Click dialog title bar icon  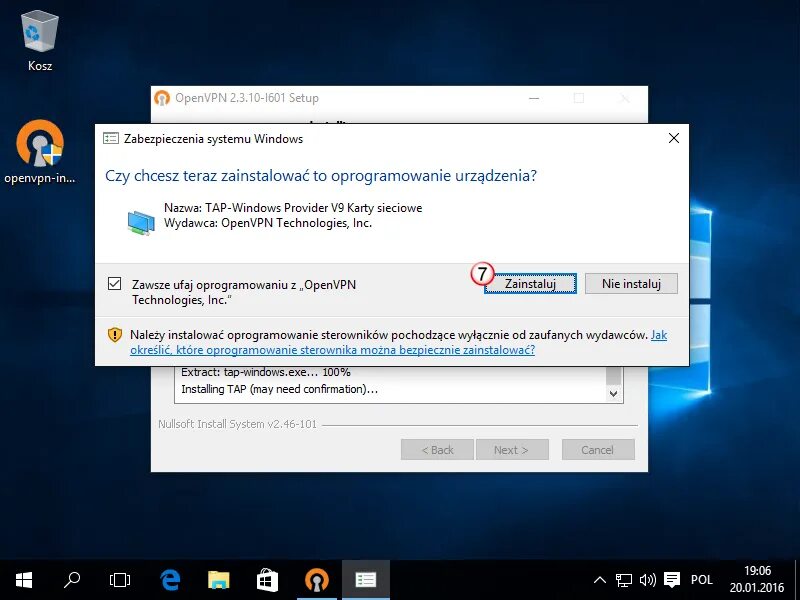(111, 138)
